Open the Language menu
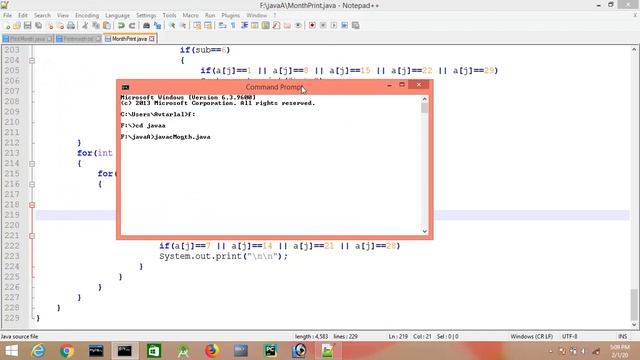 (x=117, y=16)
